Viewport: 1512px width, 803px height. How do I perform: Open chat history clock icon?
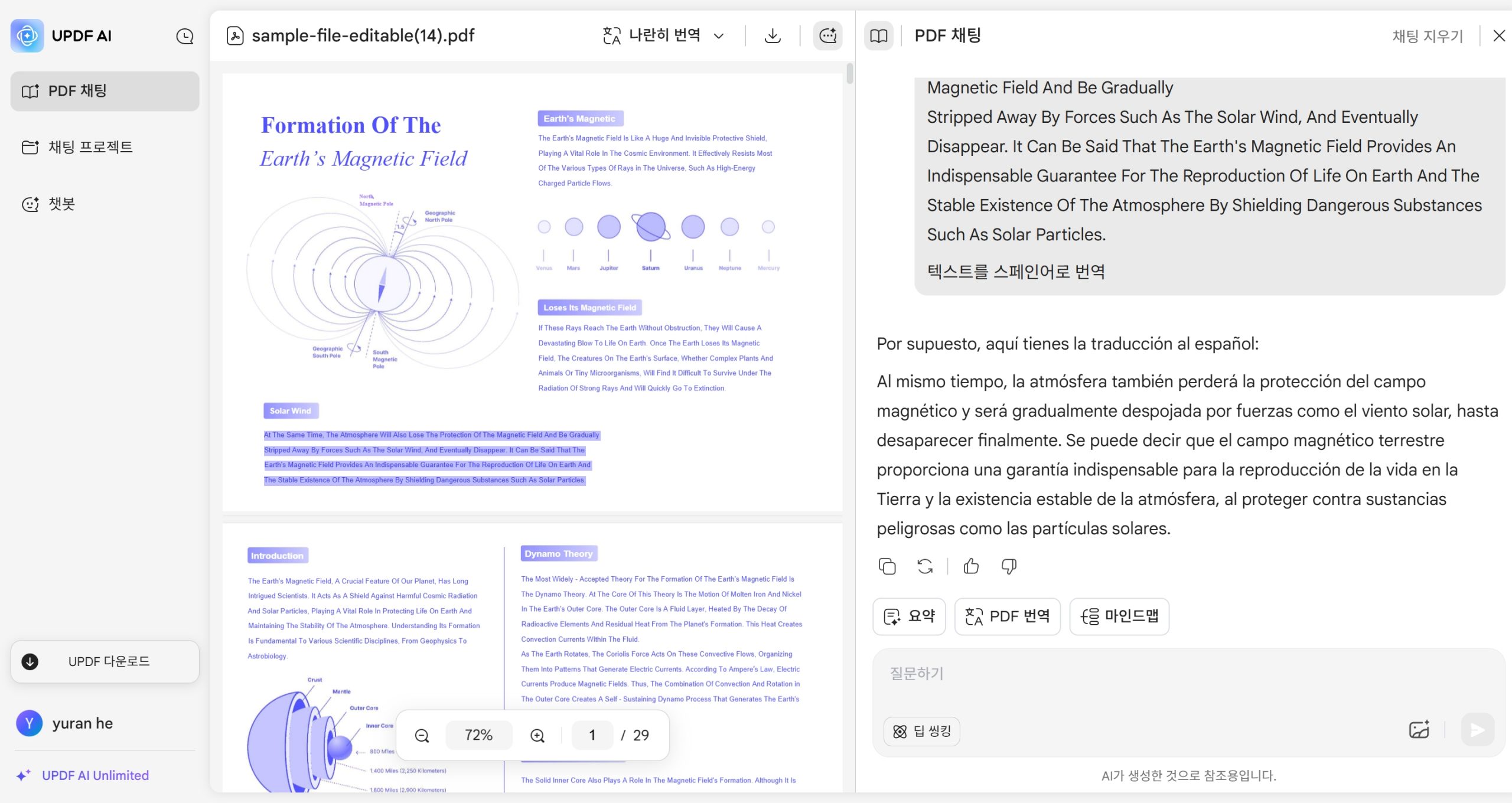(x=185, y=36)
